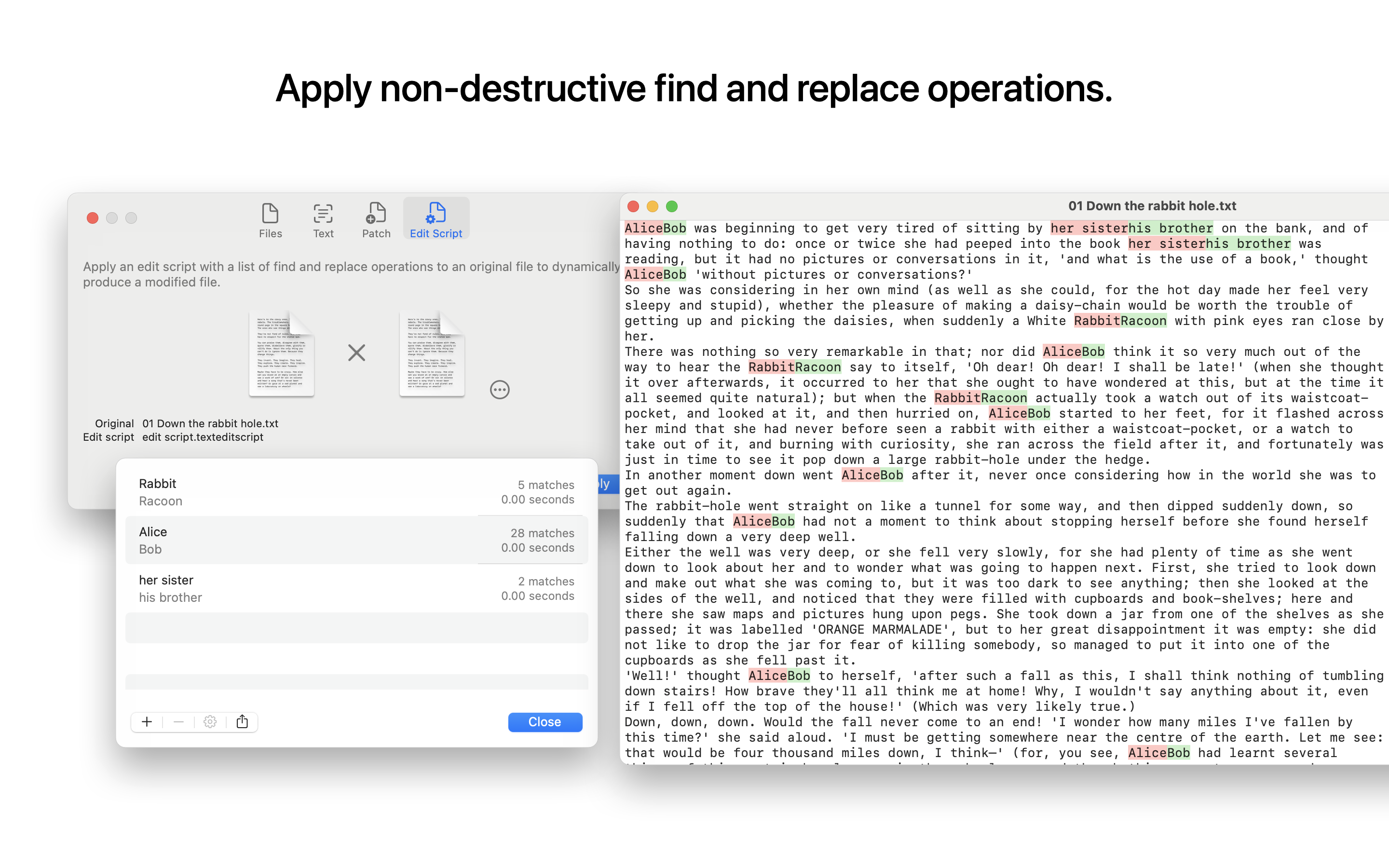Select the Rabbit to Racoon operation
This screenshot has width=1389, height=868.
(356, 492)
